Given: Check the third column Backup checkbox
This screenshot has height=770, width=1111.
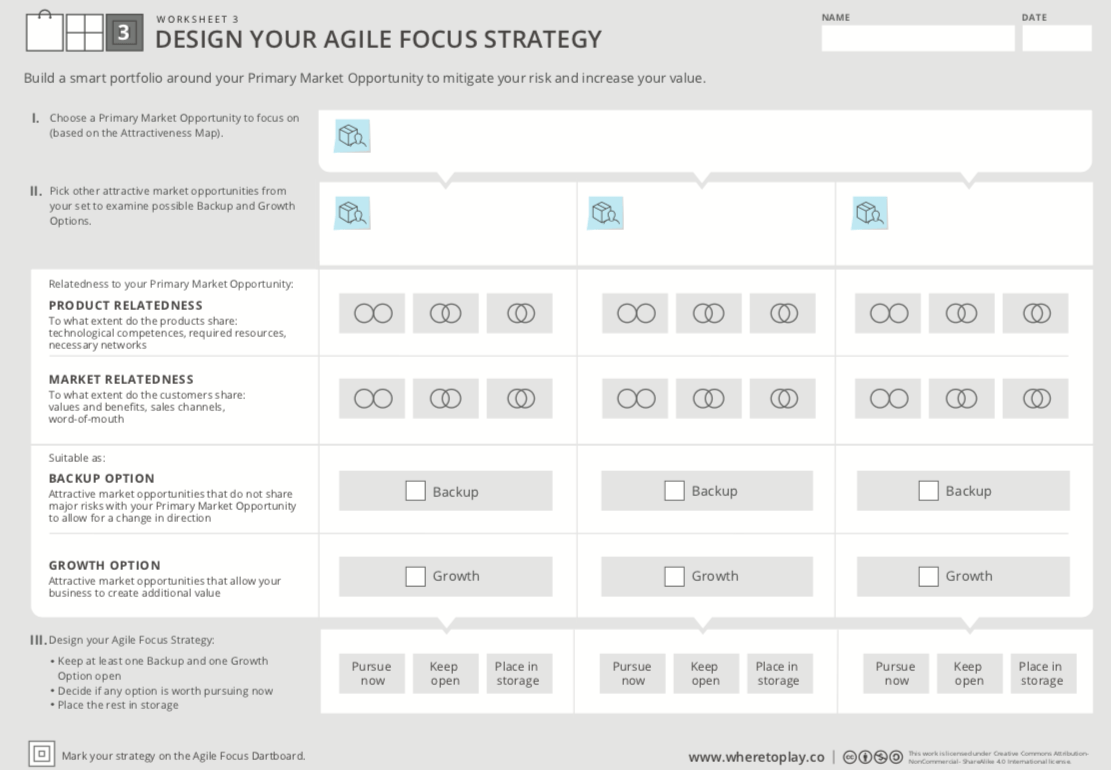Looking at the screenshot, I should (x=928, y=491).
